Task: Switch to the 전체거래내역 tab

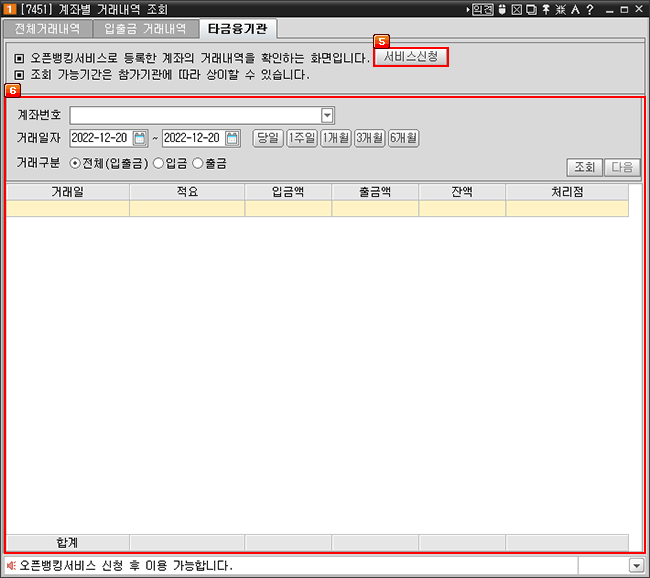Action: tap(48, 29)
